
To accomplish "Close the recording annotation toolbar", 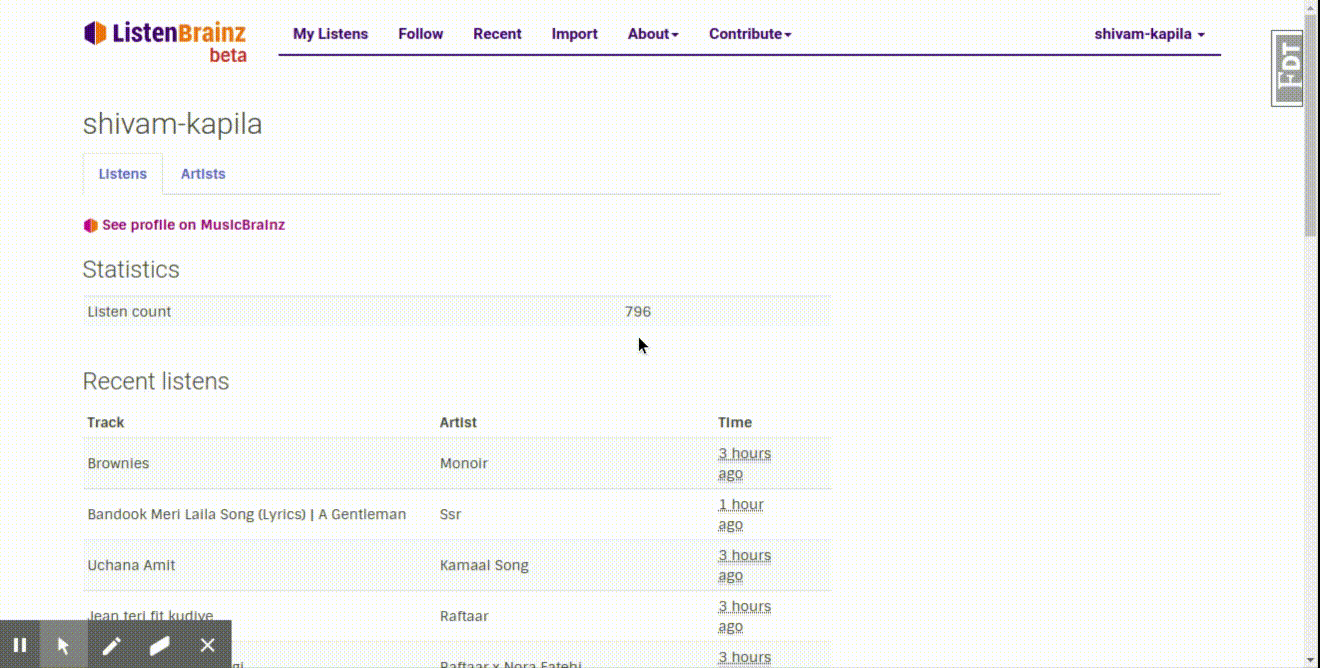I will (x=207, y=645).
